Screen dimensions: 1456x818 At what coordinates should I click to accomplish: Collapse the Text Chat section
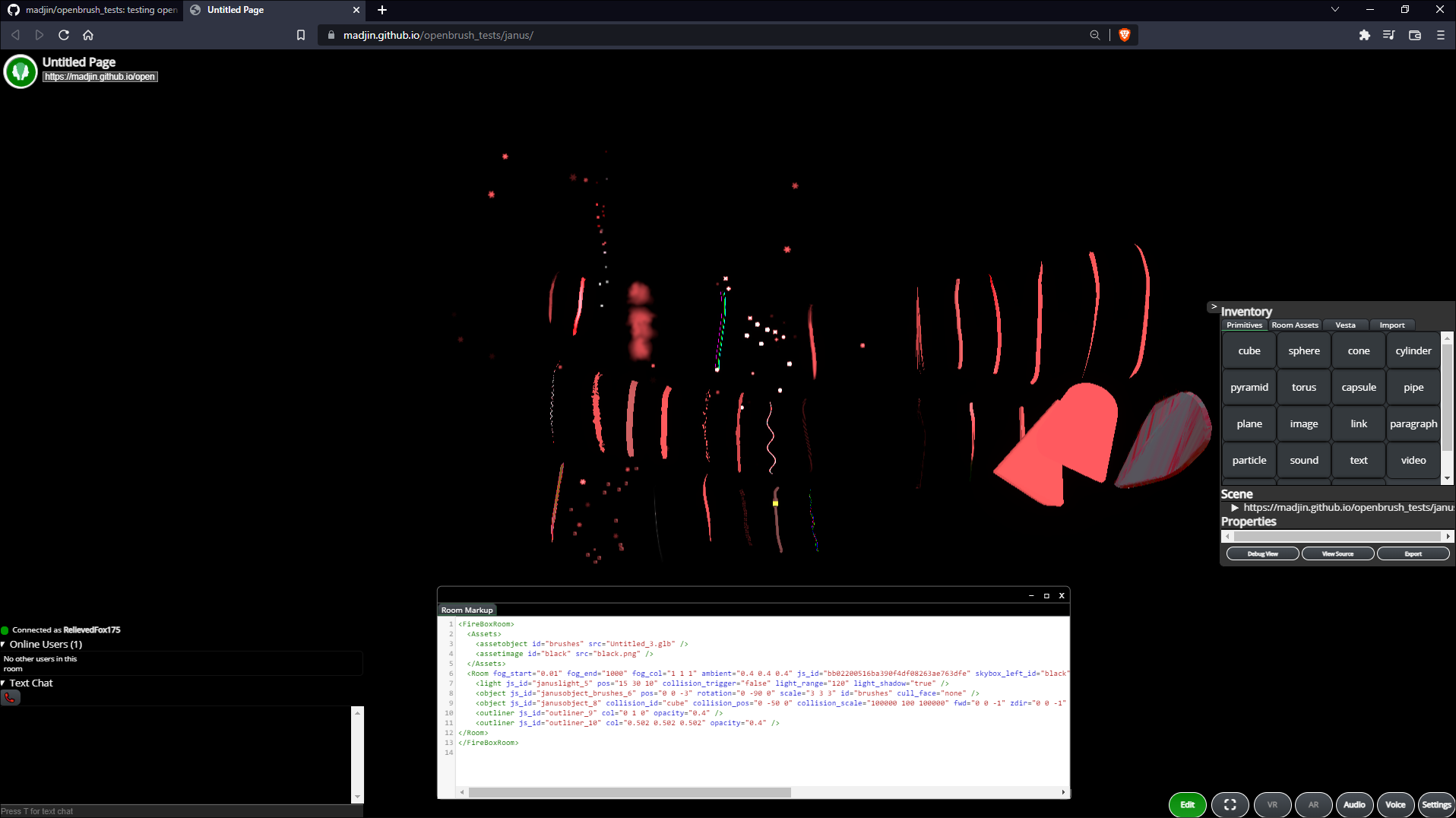[5, 683]
